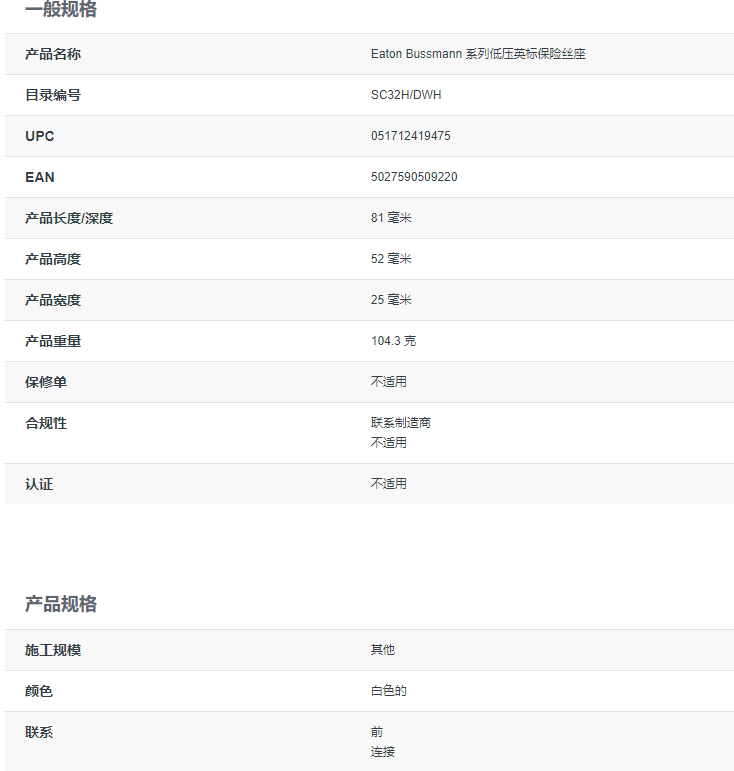Select 不适用 under 联系制造商 in 合规性 row
This screenshot has height=771, width=734.
pyautogui.click(x=388, y=443)
